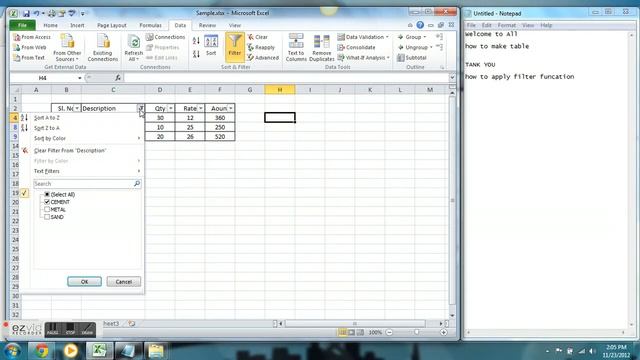Open Chrome from the taskbar
This screenshot has width=640, height=360.
(x=41, y=351)
